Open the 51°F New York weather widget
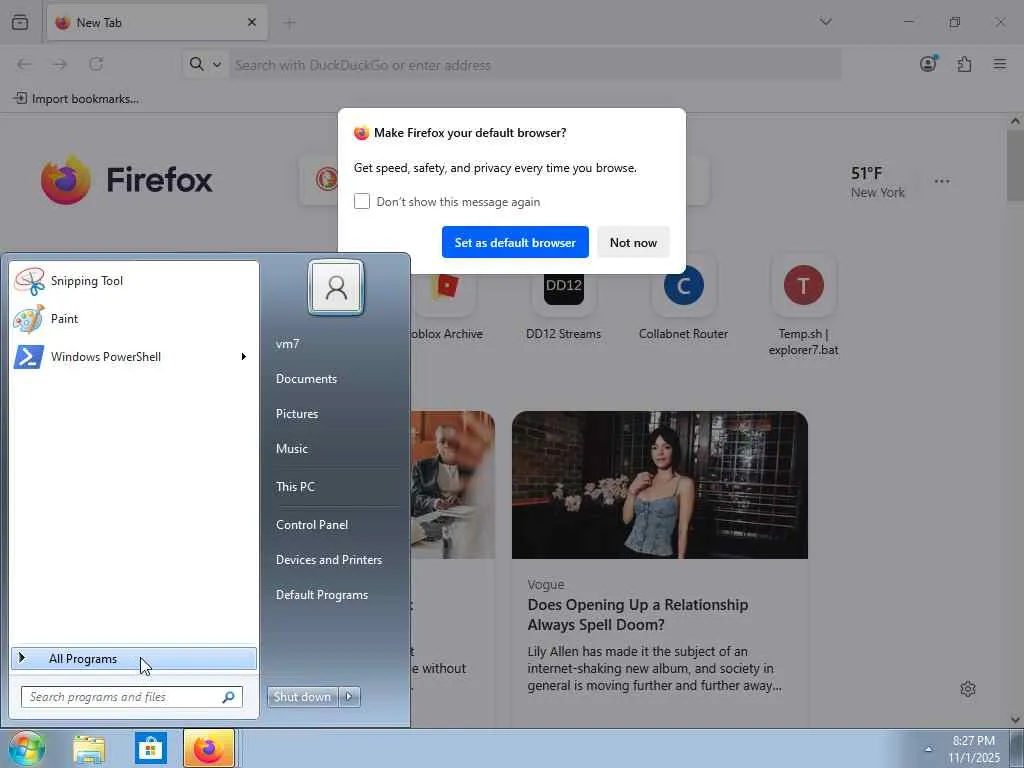The image size is (1024, 768). [878, 182]
